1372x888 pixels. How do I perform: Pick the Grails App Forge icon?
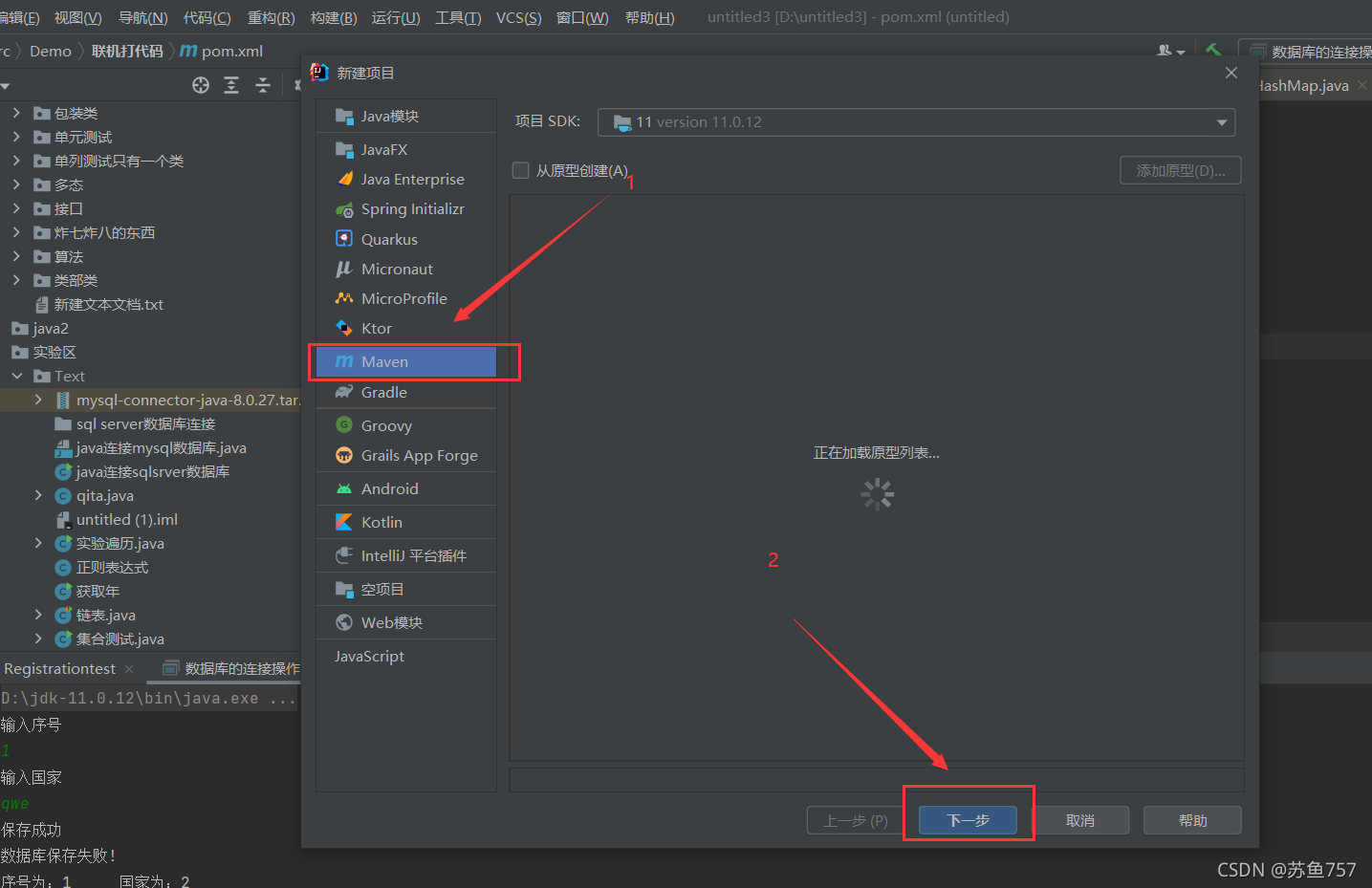pyautogui.click(x=344, y=455)
